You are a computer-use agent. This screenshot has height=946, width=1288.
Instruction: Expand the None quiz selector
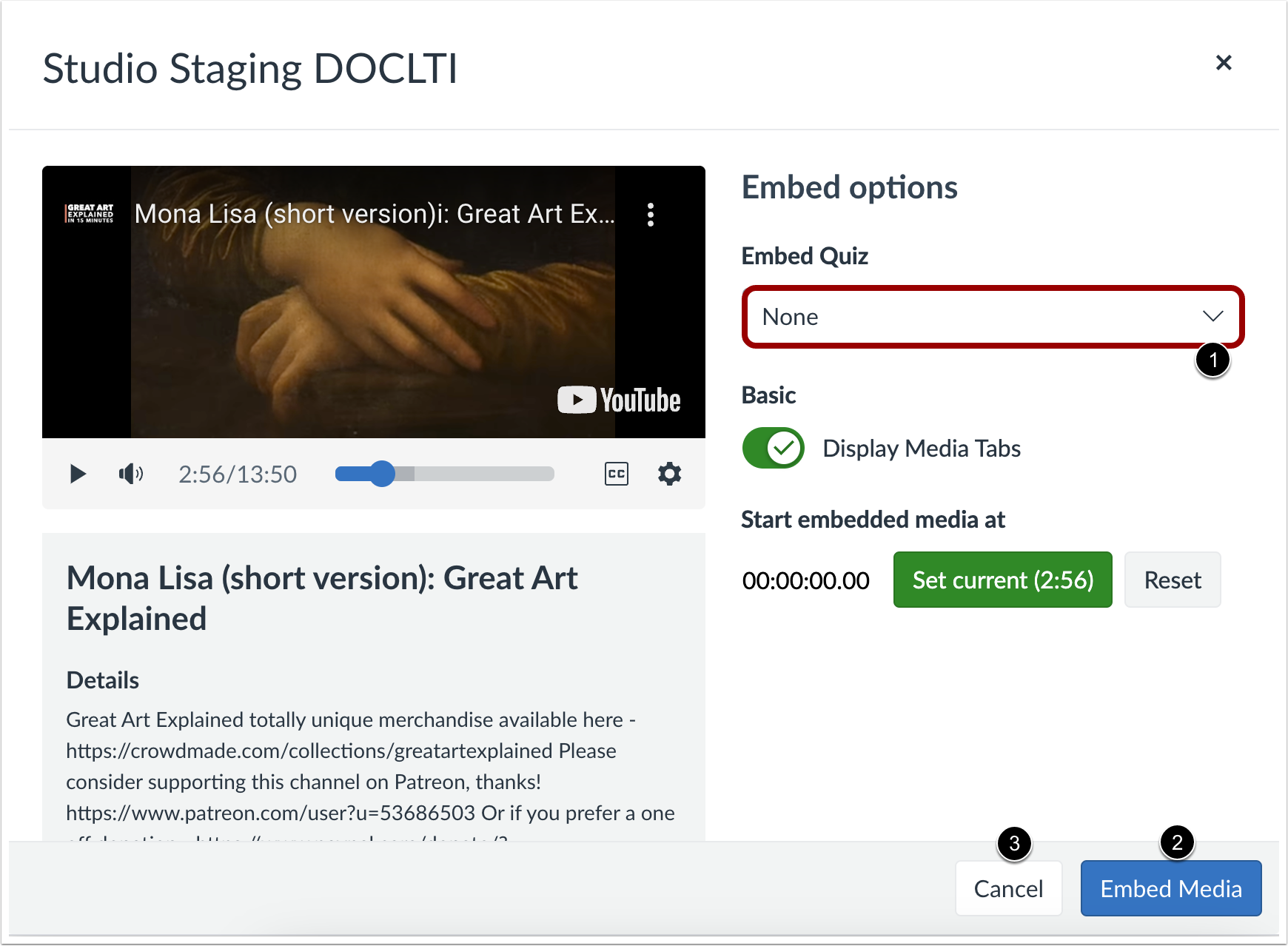[x=993, y=317]
